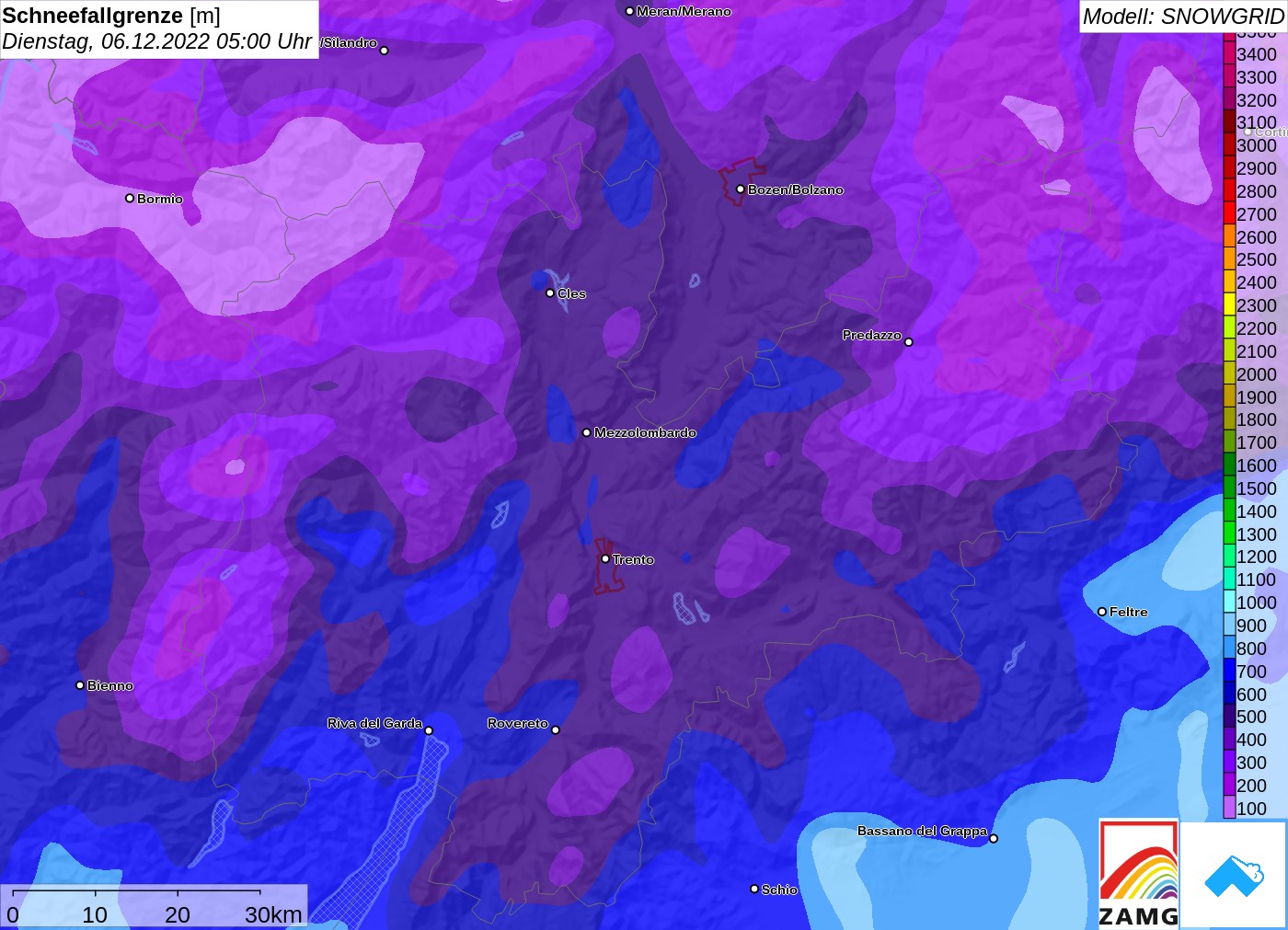The height and width of the screenshot is (930, 1288).
Task: Pick the violet 100 legend swatch
Action: (x=1229, y=808)
